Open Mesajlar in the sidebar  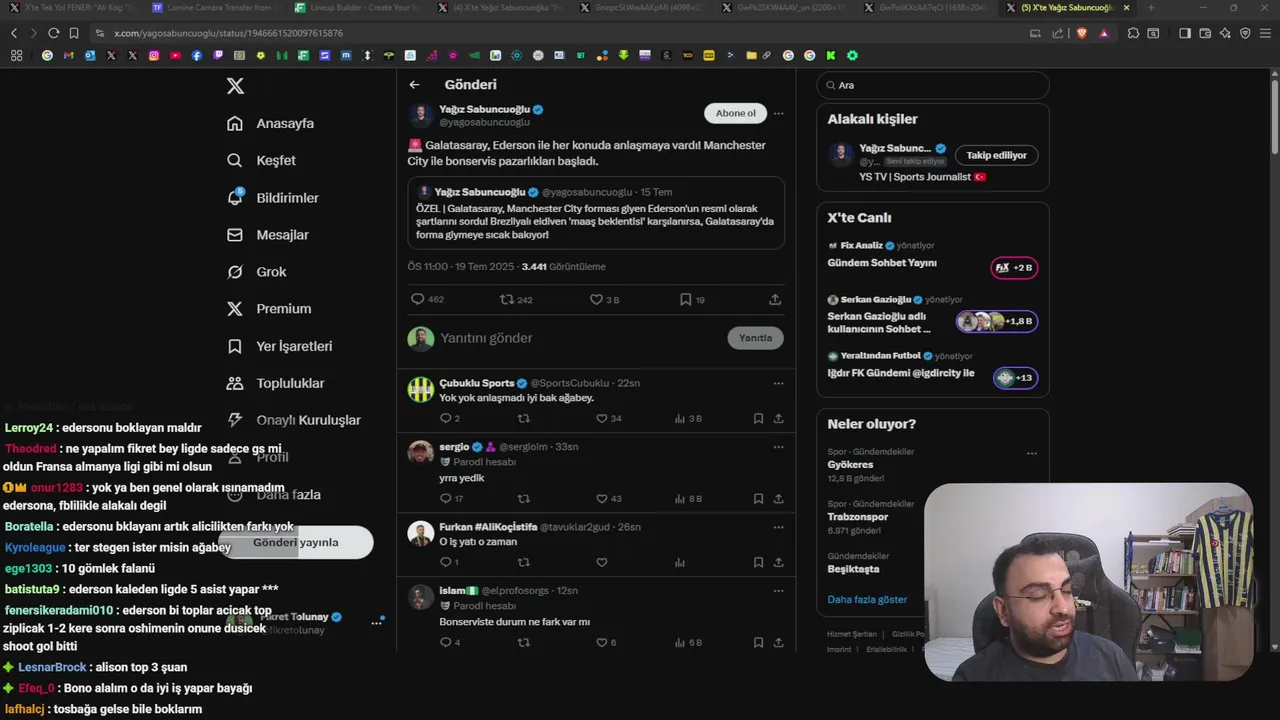[x=268, y=235]
